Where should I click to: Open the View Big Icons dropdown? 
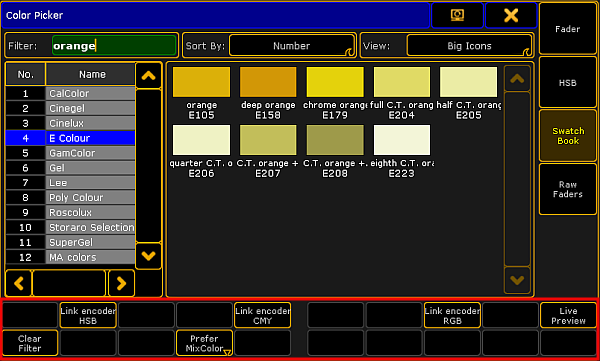469,46
